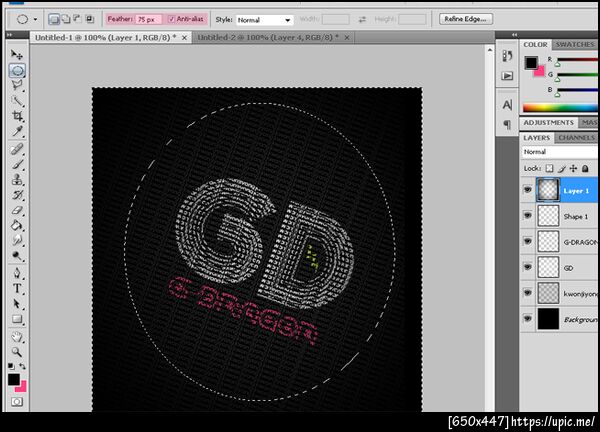Open the Color panel tab

pos(535,44)
